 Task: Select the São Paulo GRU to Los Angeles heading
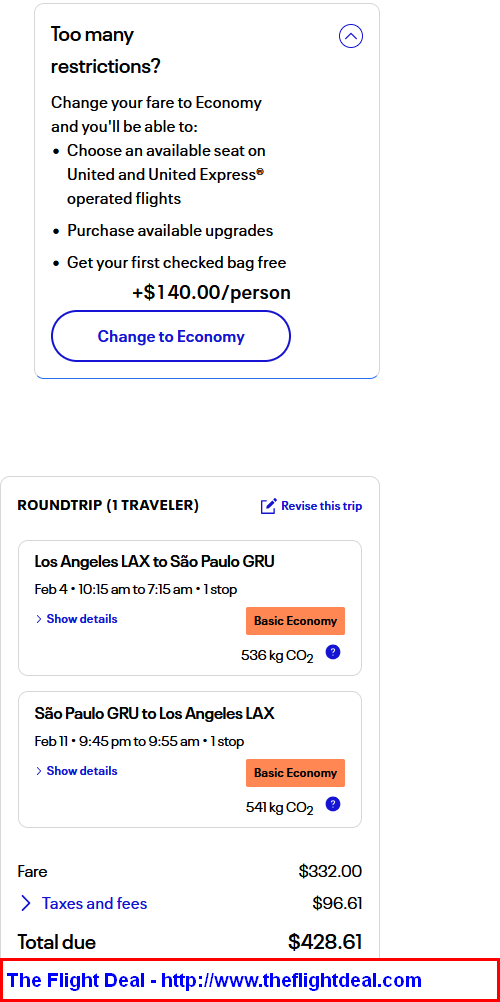(x=154, y=713)
